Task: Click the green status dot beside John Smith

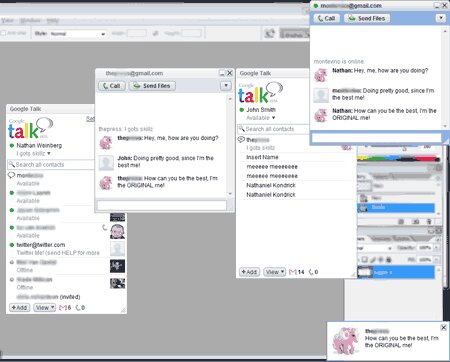Action: (x=242, y=110)
